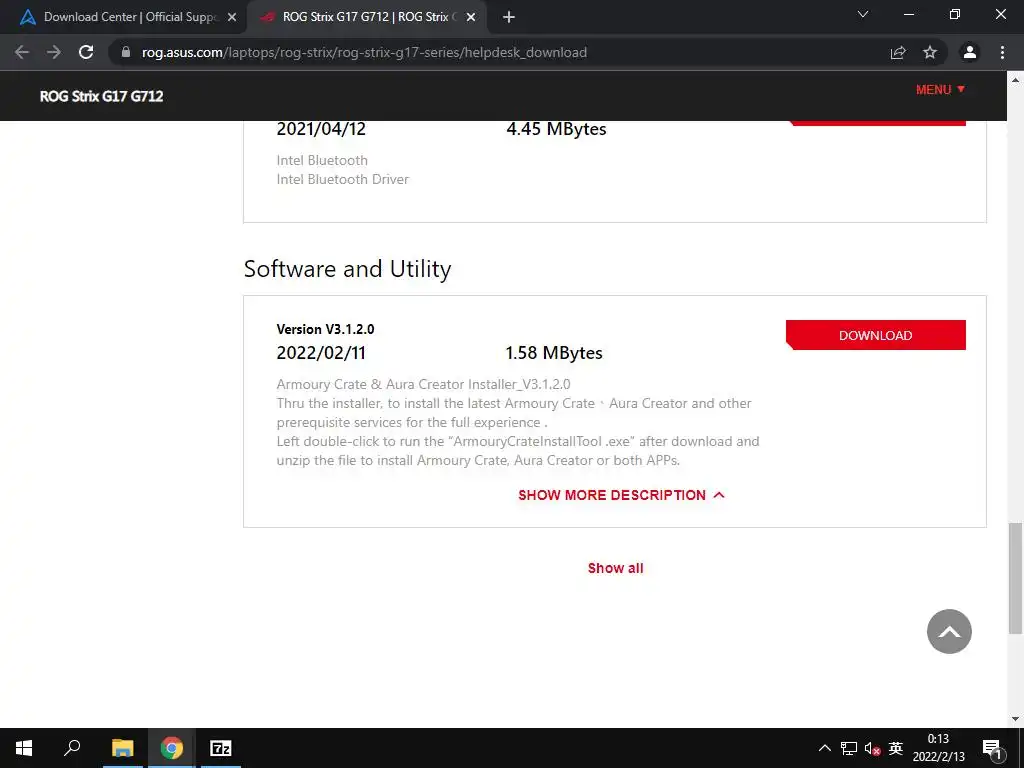Share this page from address bar

coord(898,52)
